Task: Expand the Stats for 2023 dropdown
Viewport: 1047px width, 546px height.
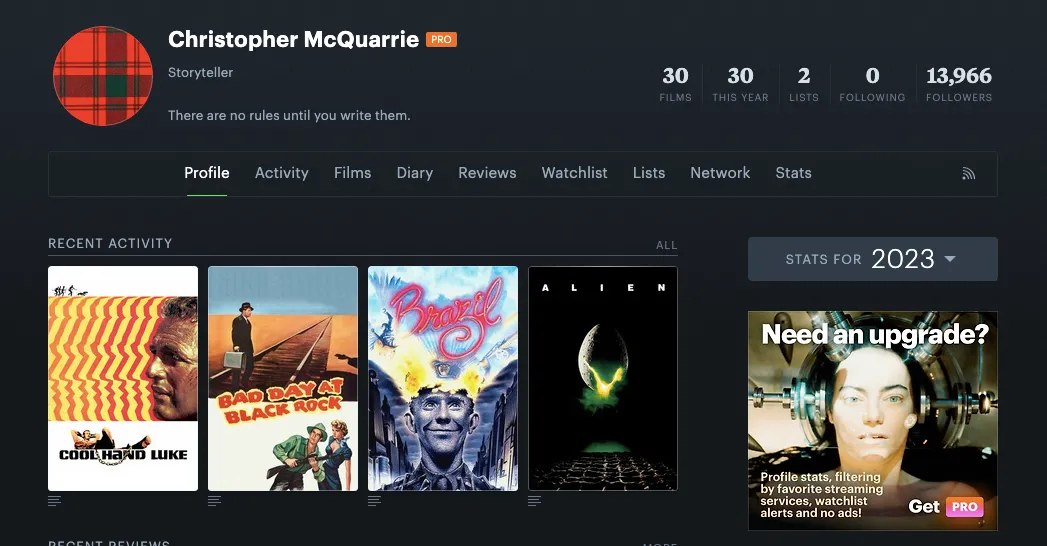Action: (x=873, y=259)
